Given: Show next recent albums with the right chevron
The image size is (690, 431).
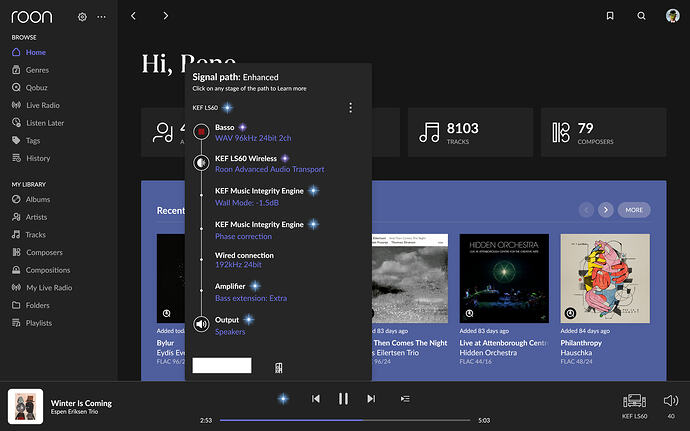Looking at the screenshot, I should pyautogui.click(x=606, y=210).
